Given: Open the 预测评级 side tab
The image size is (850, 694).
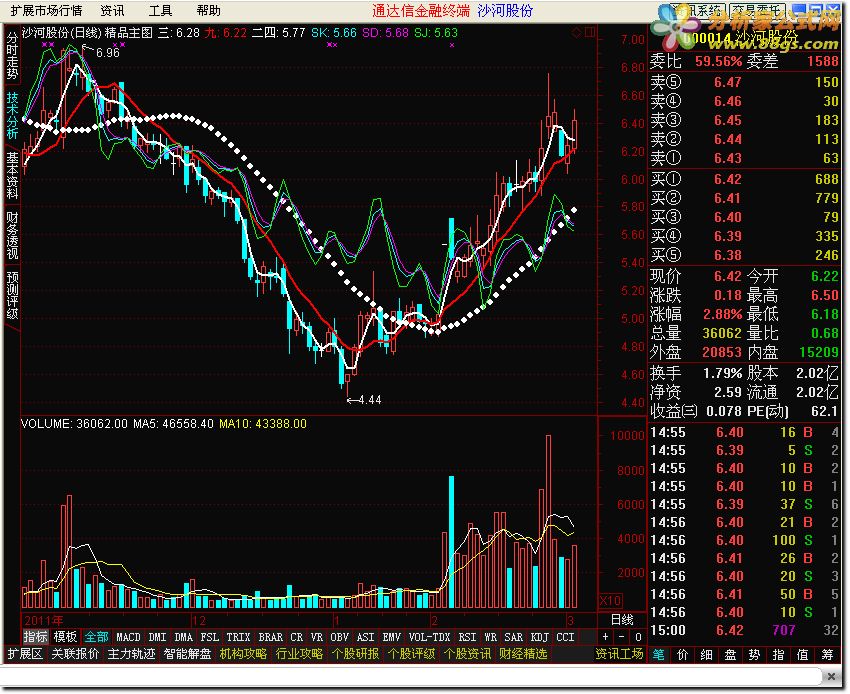Looking at the screenshot, I should tap(12, 295).
